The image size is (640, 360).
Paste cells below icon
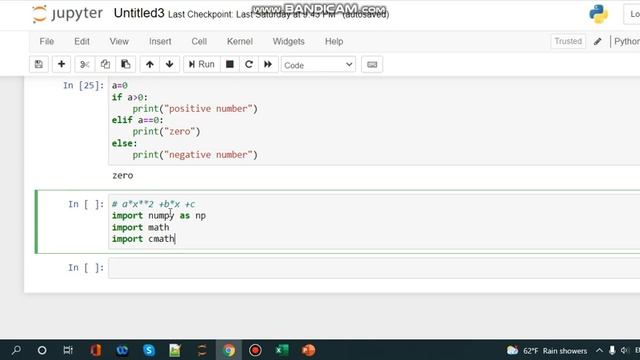126,64
